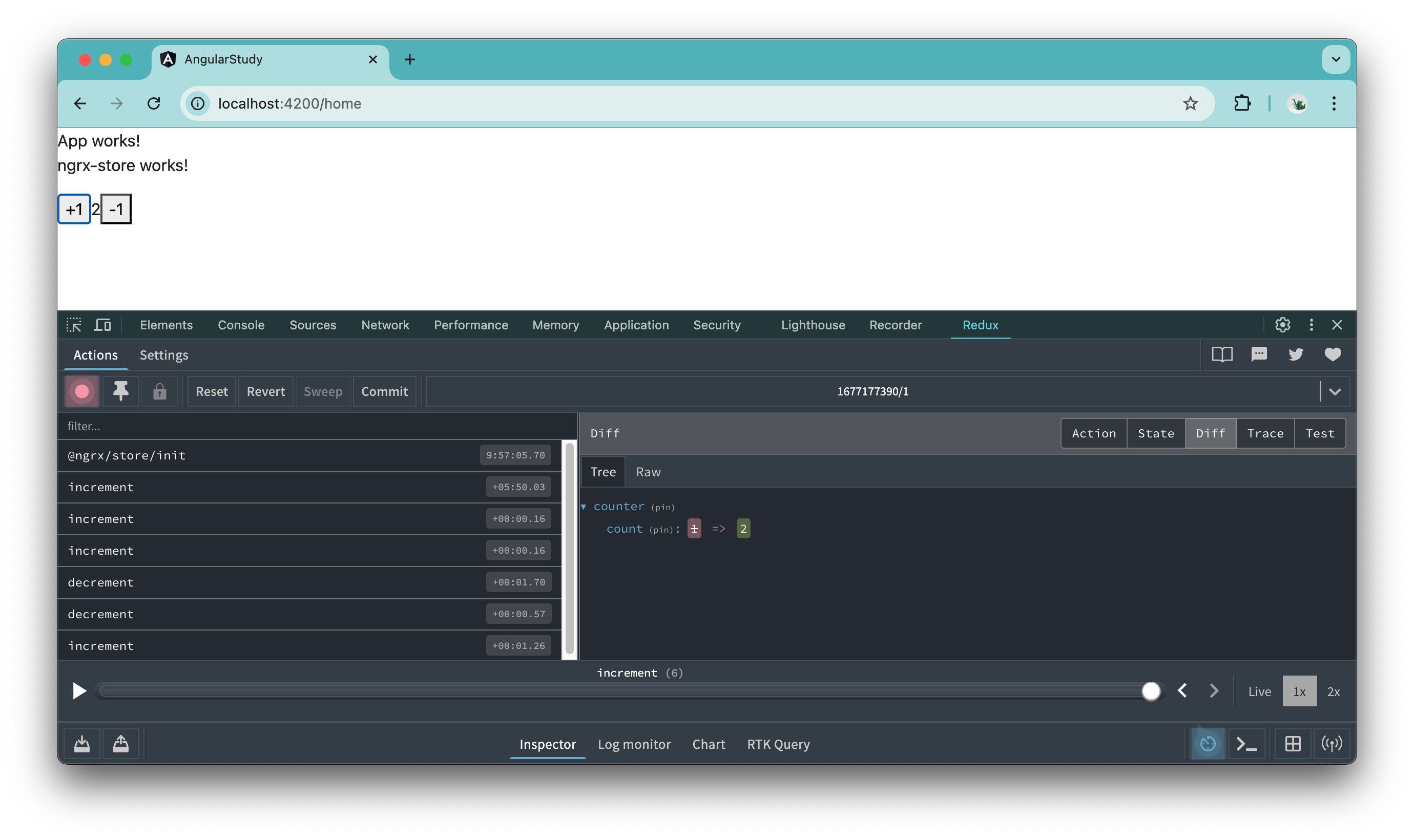Click the +1 increment button on page
Screen dimensions: 1414x840
[x=74, y=209]
